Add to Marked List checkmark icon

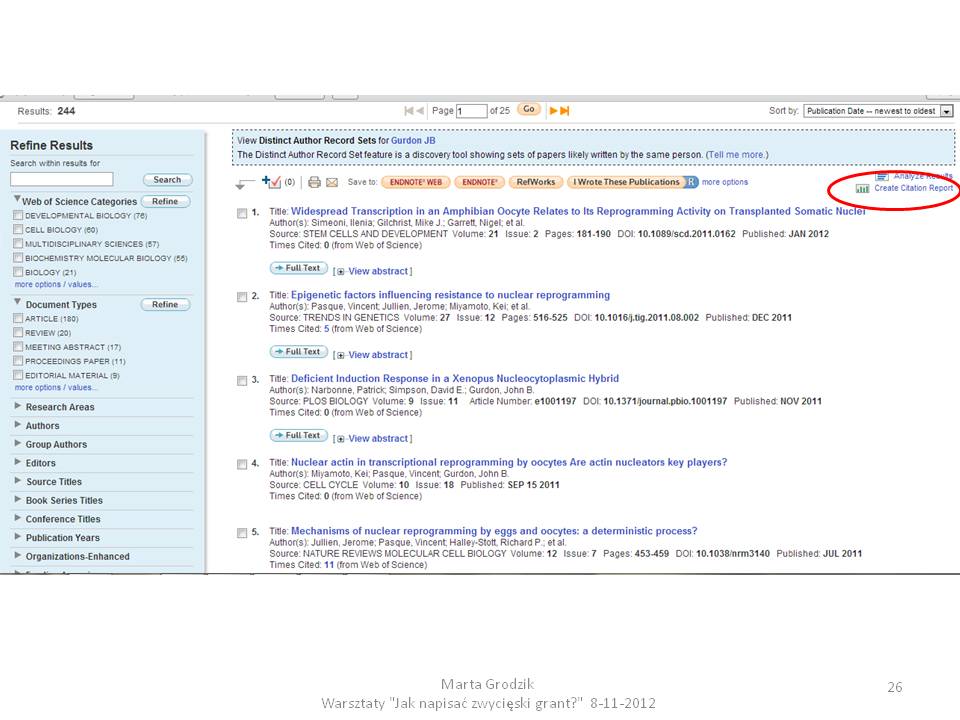pos(271,182)
